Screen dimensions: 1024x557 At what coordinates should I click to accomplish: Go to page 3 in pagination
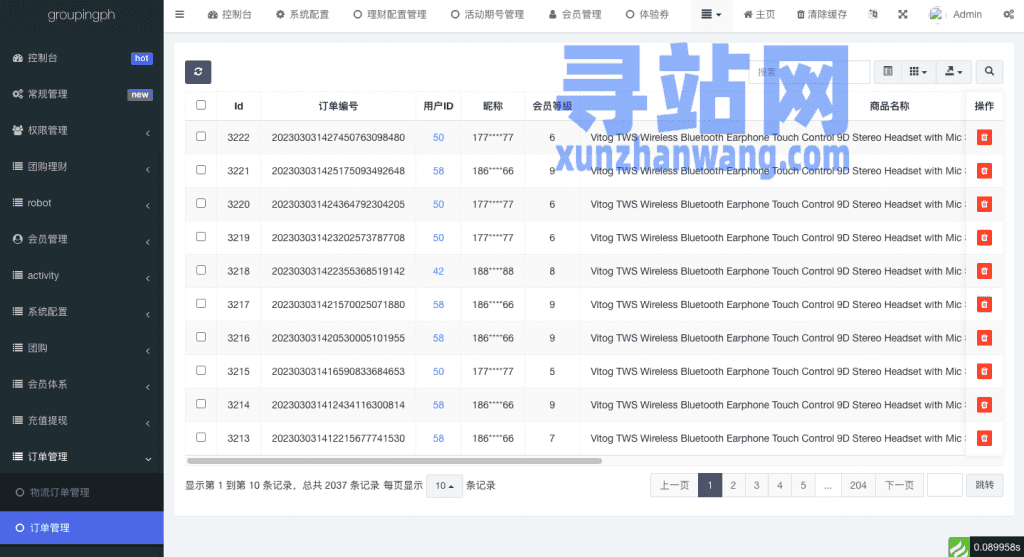756,485
